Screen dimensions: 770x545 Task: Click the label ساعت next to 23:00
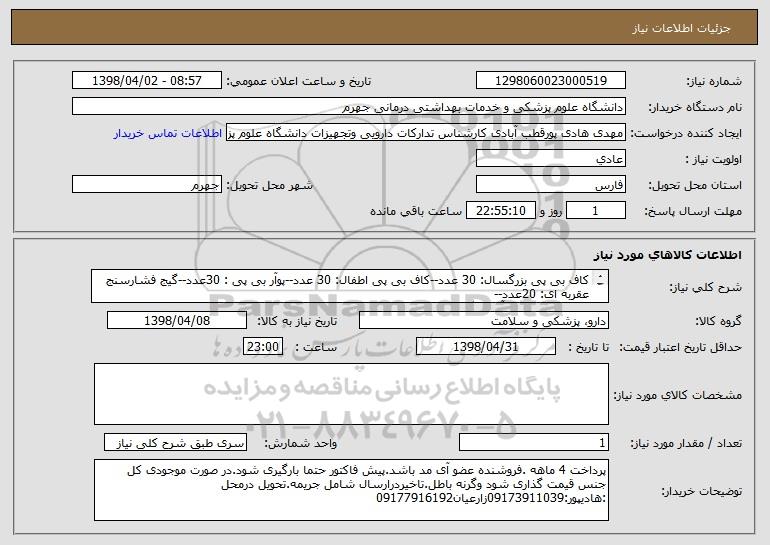click(x=316, y=348)
